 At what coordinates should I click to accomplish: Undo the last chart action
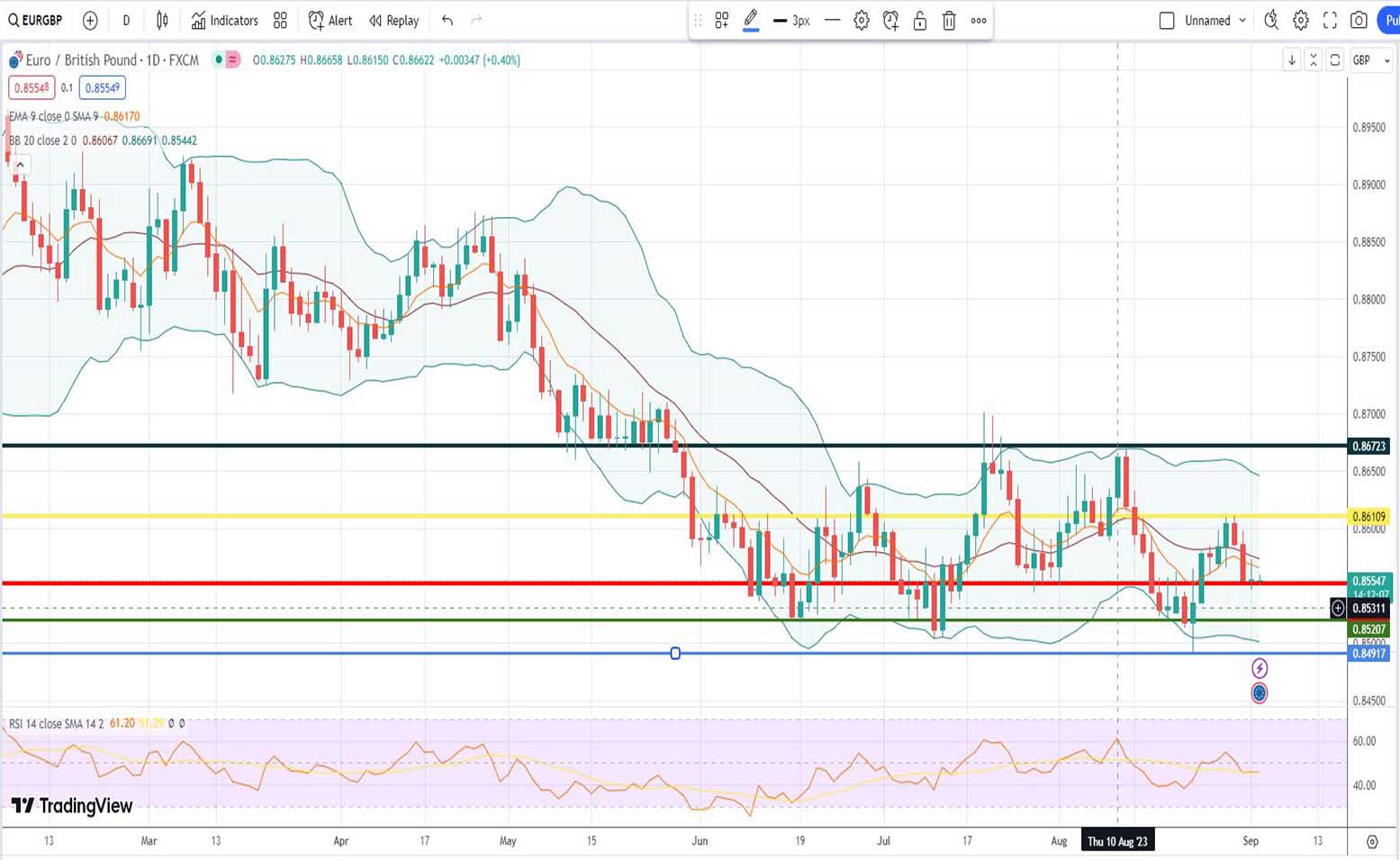(447, 20)
